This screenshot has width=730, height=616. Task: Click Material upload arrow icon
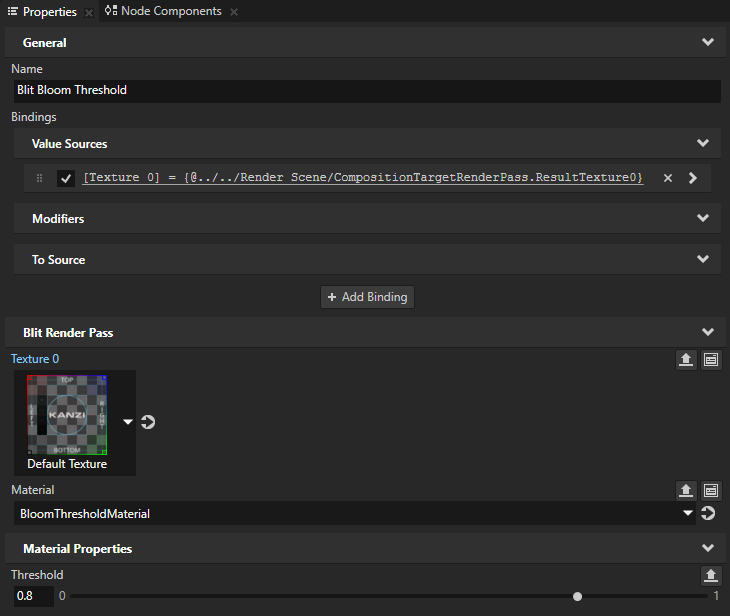tap(686, 491)
